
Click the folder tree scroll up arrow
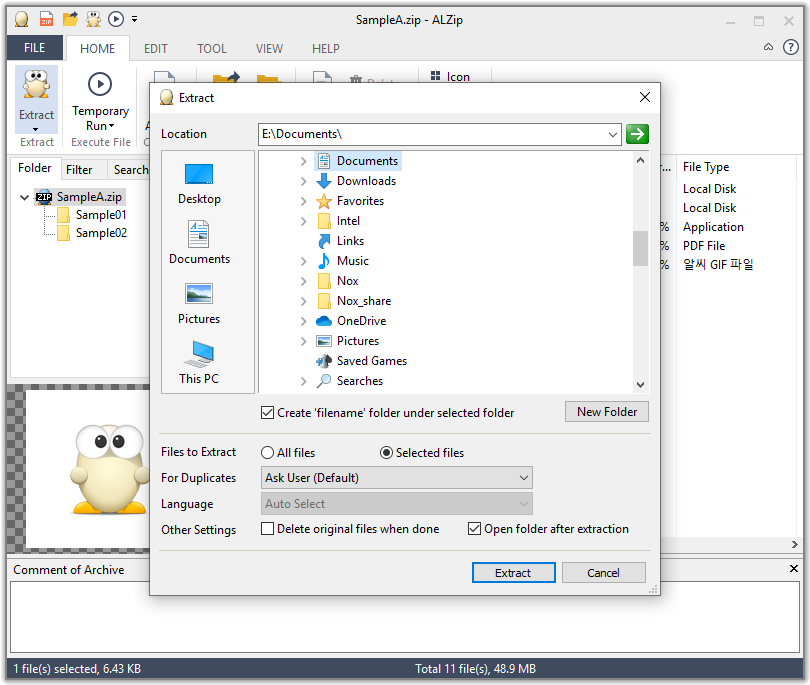(x=640, y=160)
